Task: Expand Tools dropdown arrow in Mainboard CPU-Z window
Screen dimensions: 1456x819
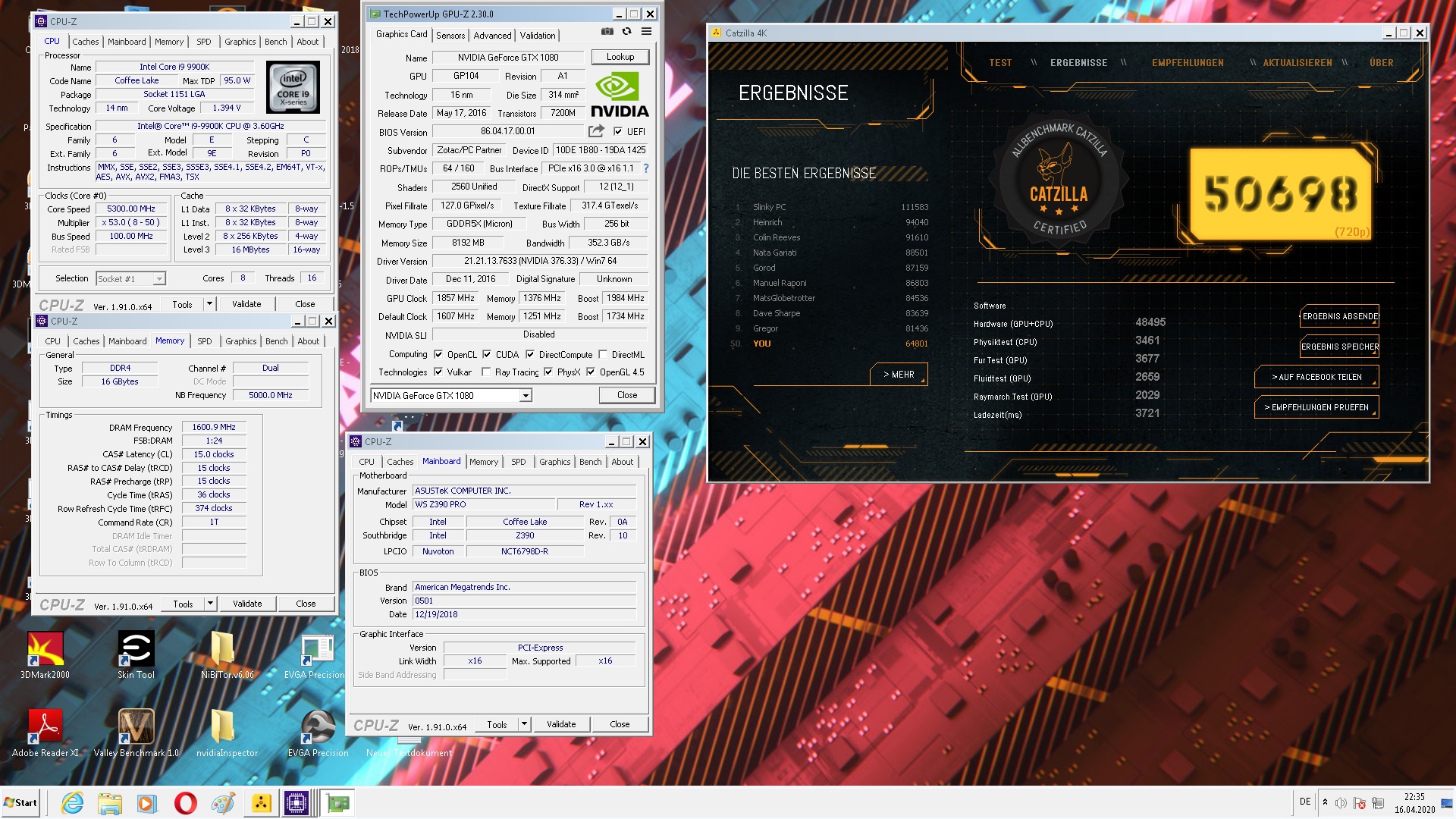Action: coord(525,724)
